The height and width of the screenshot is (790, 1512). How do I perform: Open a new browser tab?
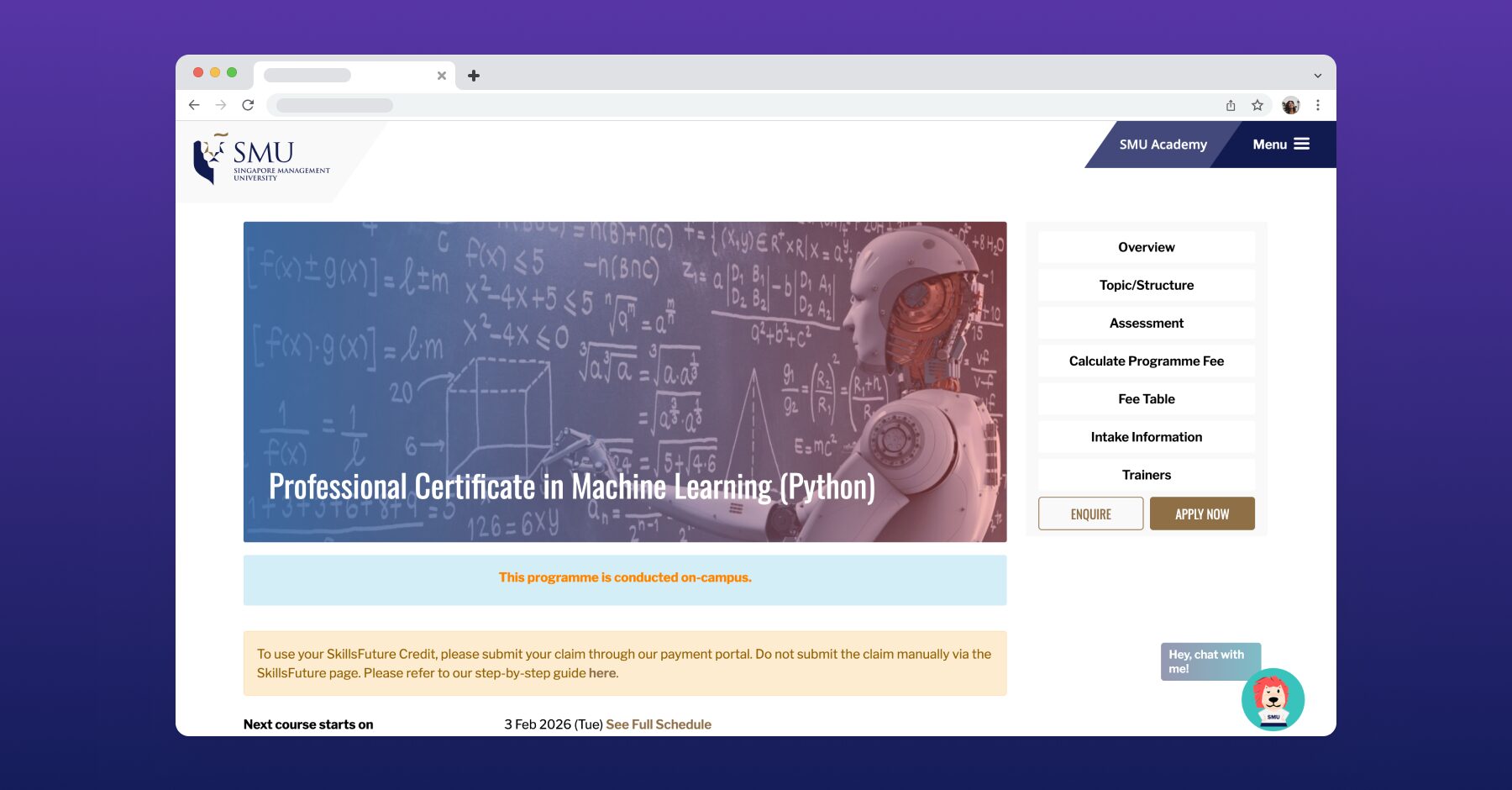point(474,76)
